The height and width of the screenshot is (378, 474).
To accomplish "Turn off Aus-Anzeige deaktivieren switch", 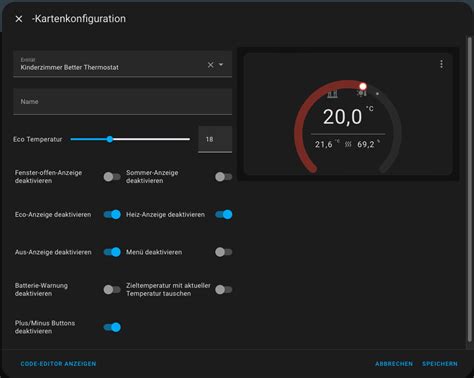I will pyautogui.click(x=112, y=252).
